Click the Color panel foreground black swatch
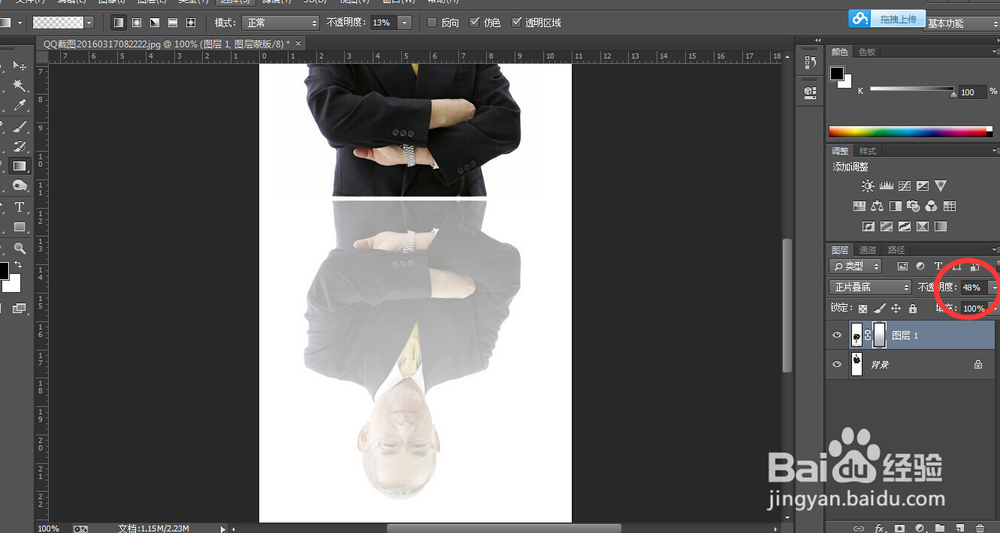The image size is (1000, 533). (x=836, y=73)
